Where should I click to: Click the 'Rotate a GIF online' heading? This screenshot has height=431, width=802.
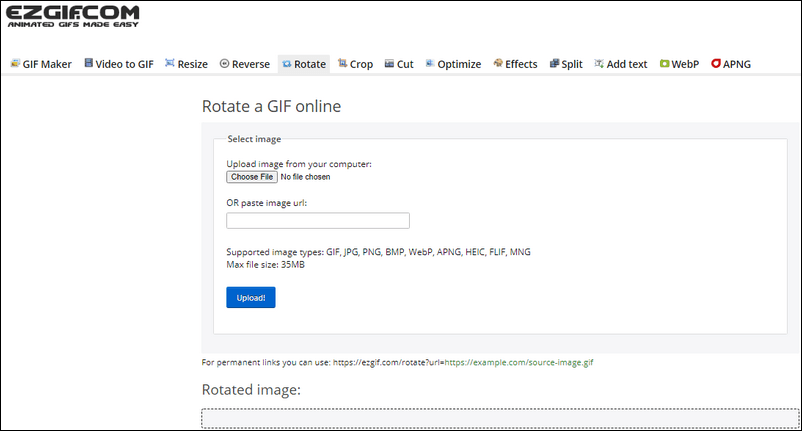coord(272,106)
